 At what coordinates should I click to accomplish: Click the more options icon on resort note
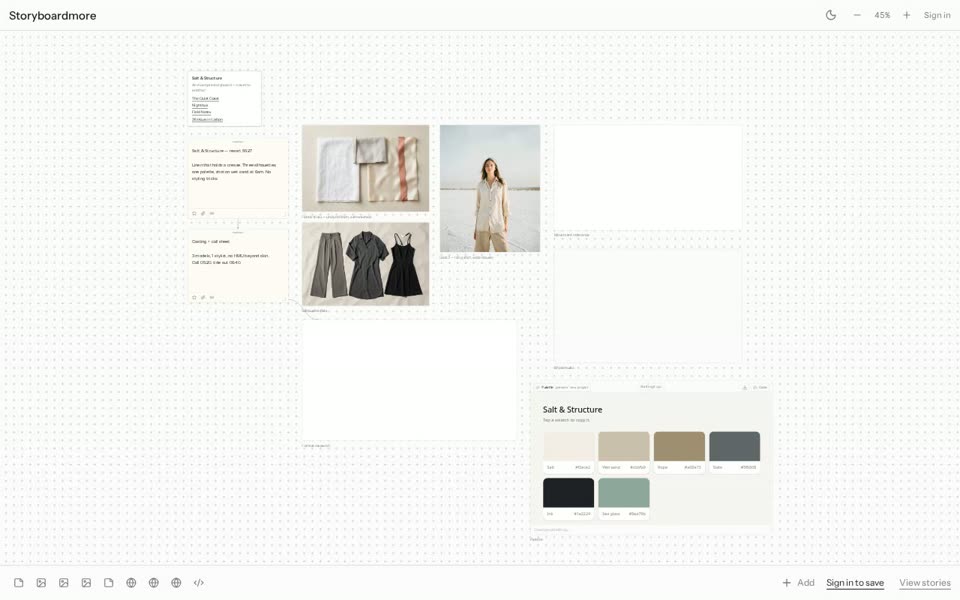point(212,214)
